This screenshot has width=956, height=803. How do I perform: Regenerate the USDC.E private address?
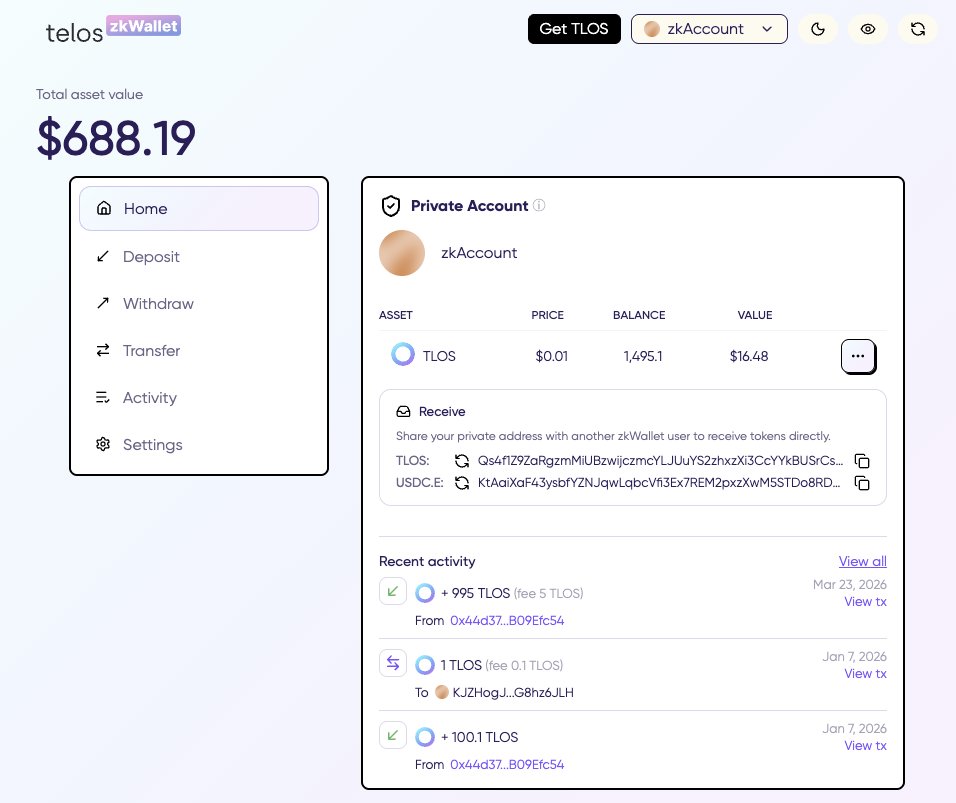(462, 483)
